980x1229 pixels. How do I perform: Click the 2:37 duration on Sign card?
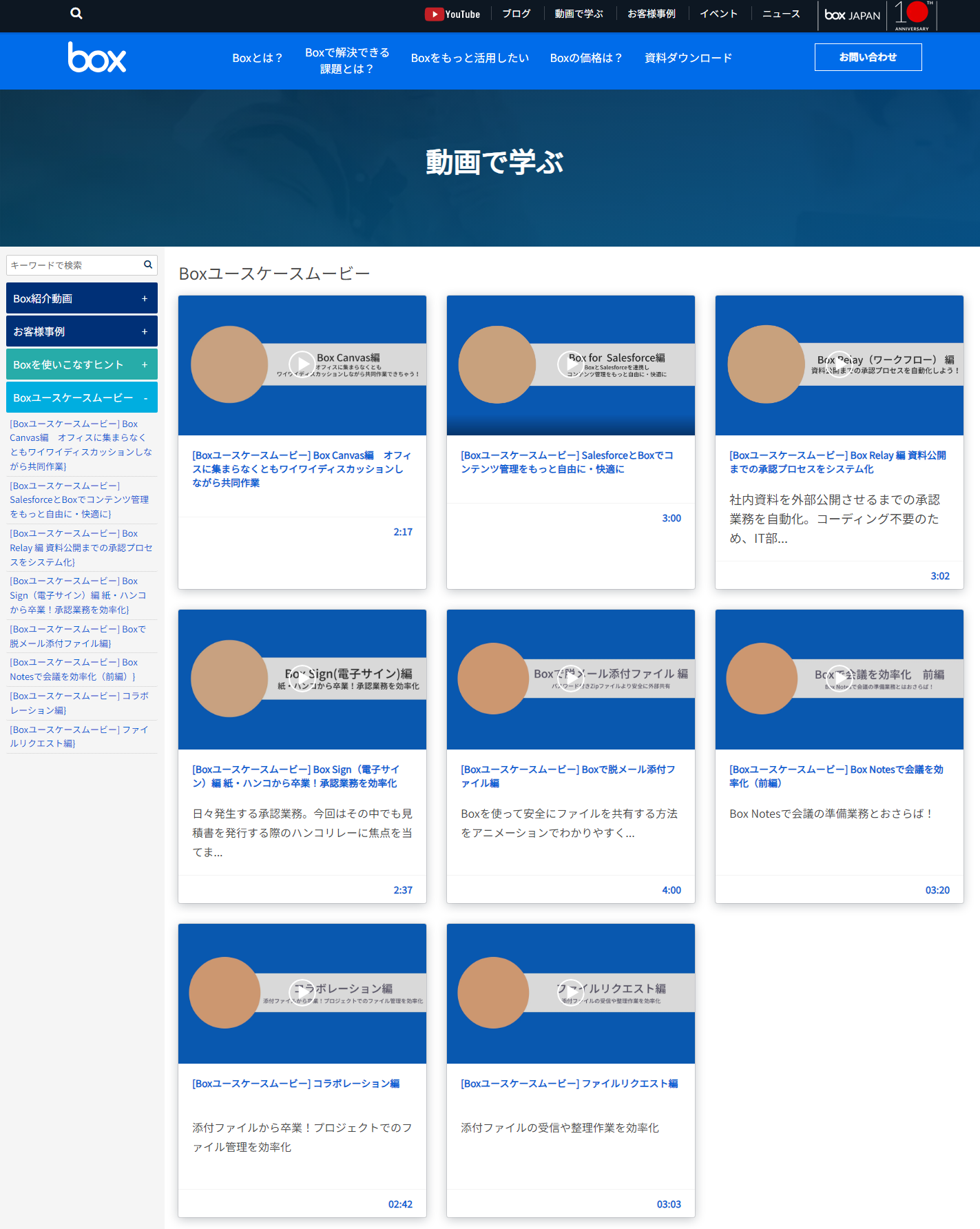(x=403, y=890)
